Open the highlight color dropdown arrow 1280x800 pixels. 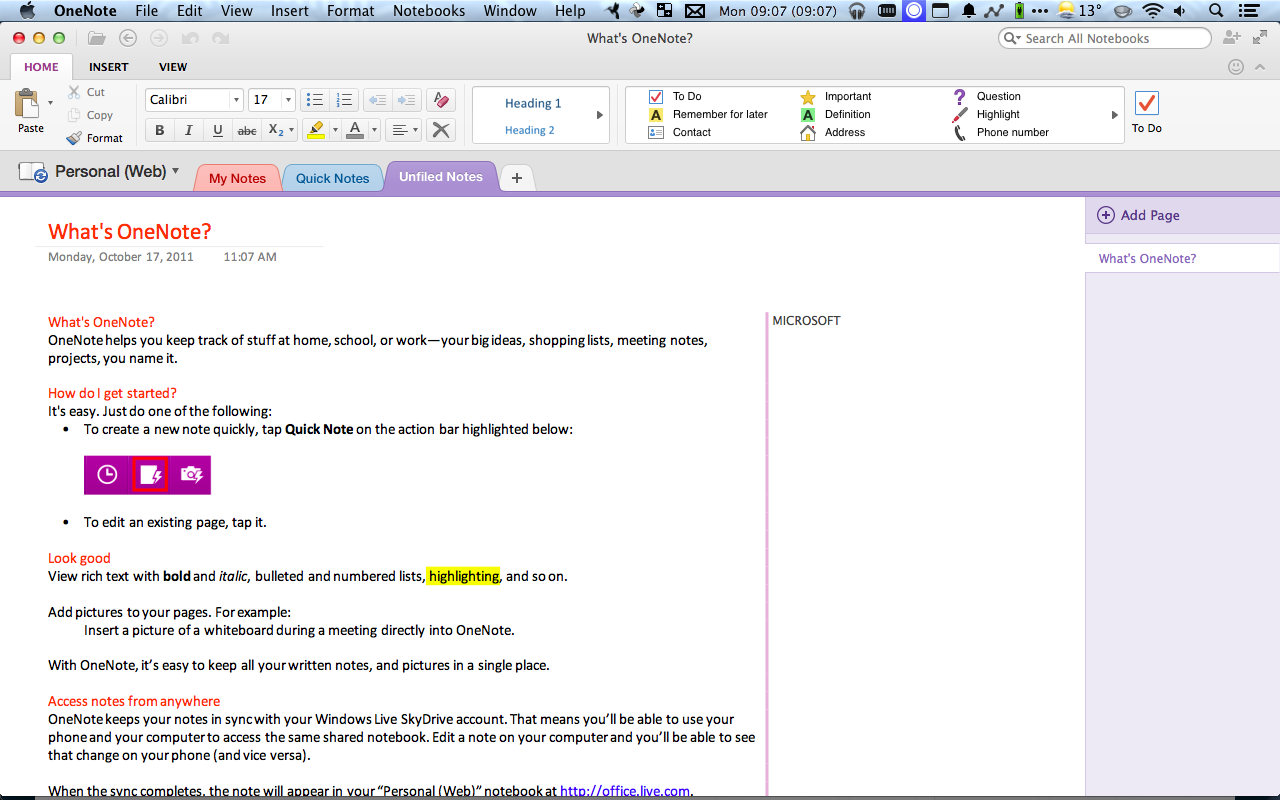(x=335, y=130)
